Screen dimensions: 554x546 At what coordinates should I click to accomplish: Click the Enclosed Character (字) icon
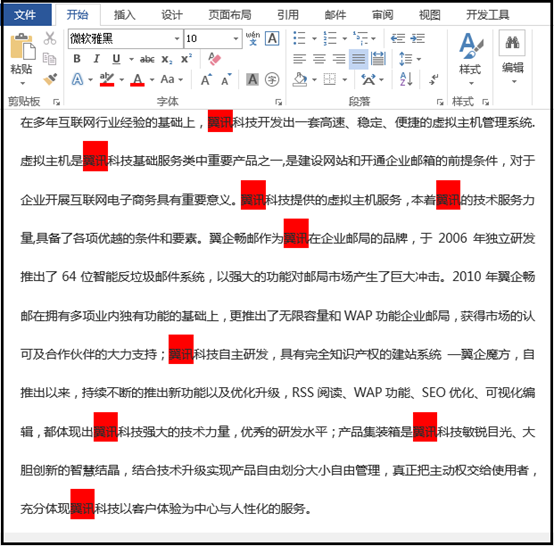coord(272,79)
